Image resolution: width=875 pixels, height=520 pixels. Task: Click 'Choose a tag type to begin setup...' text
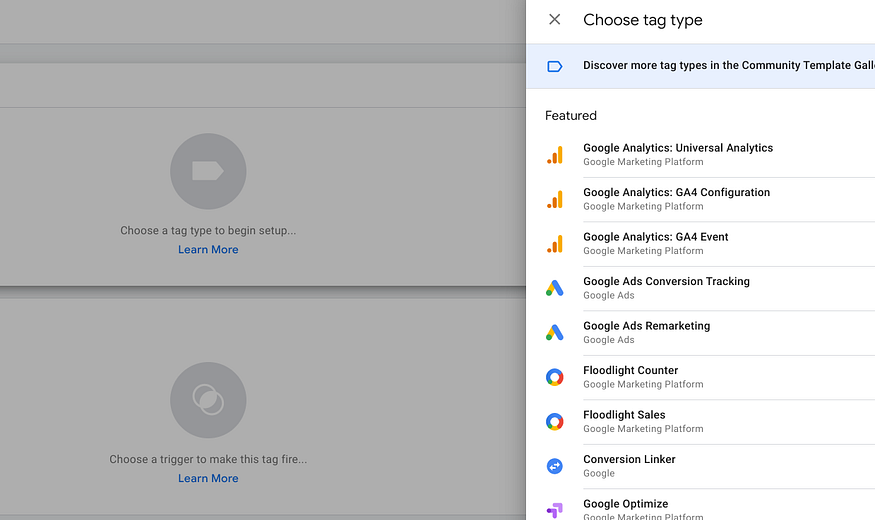(208, 230)
